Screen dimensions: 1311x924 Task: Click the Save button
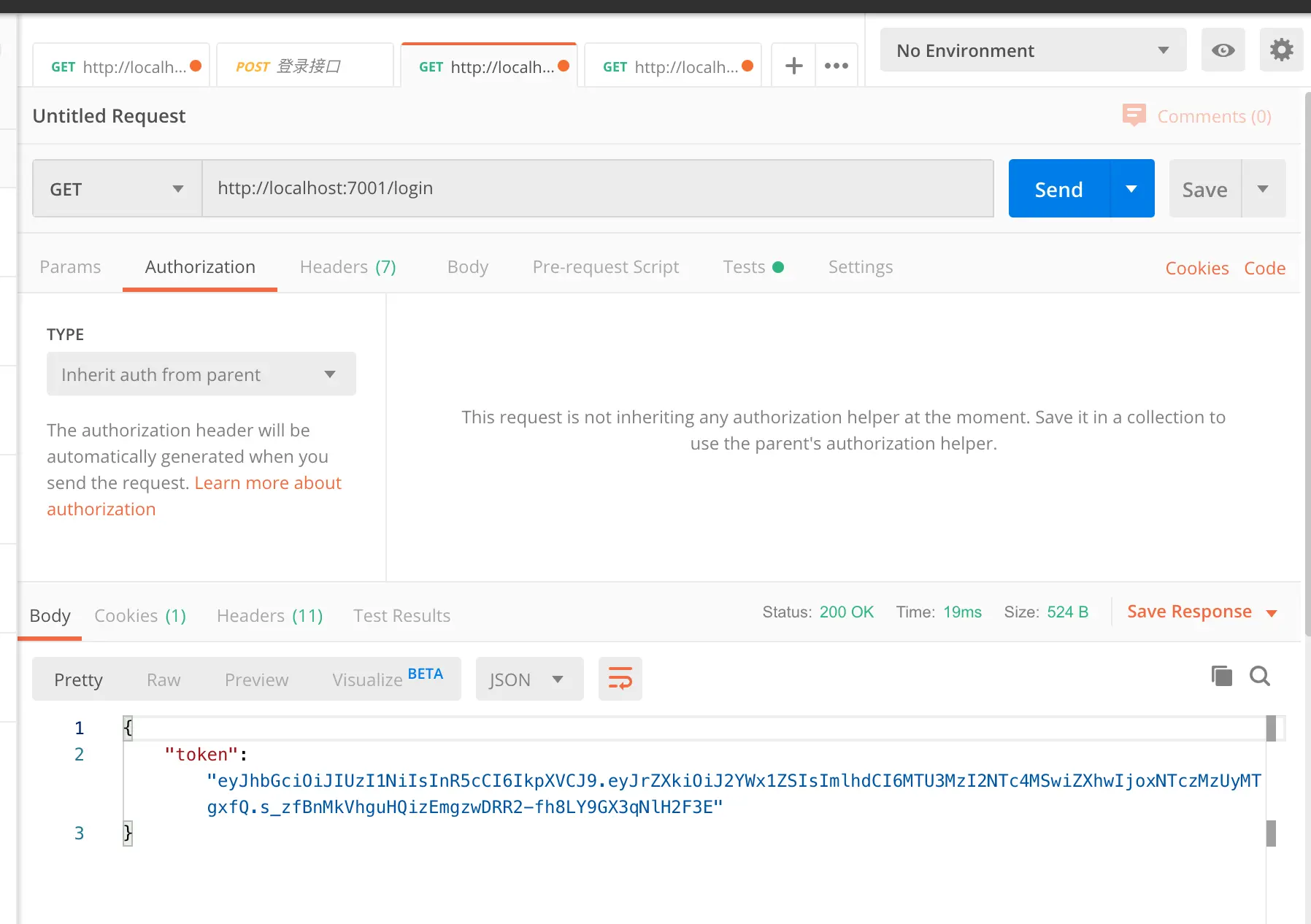click(x=1205, y=189)
